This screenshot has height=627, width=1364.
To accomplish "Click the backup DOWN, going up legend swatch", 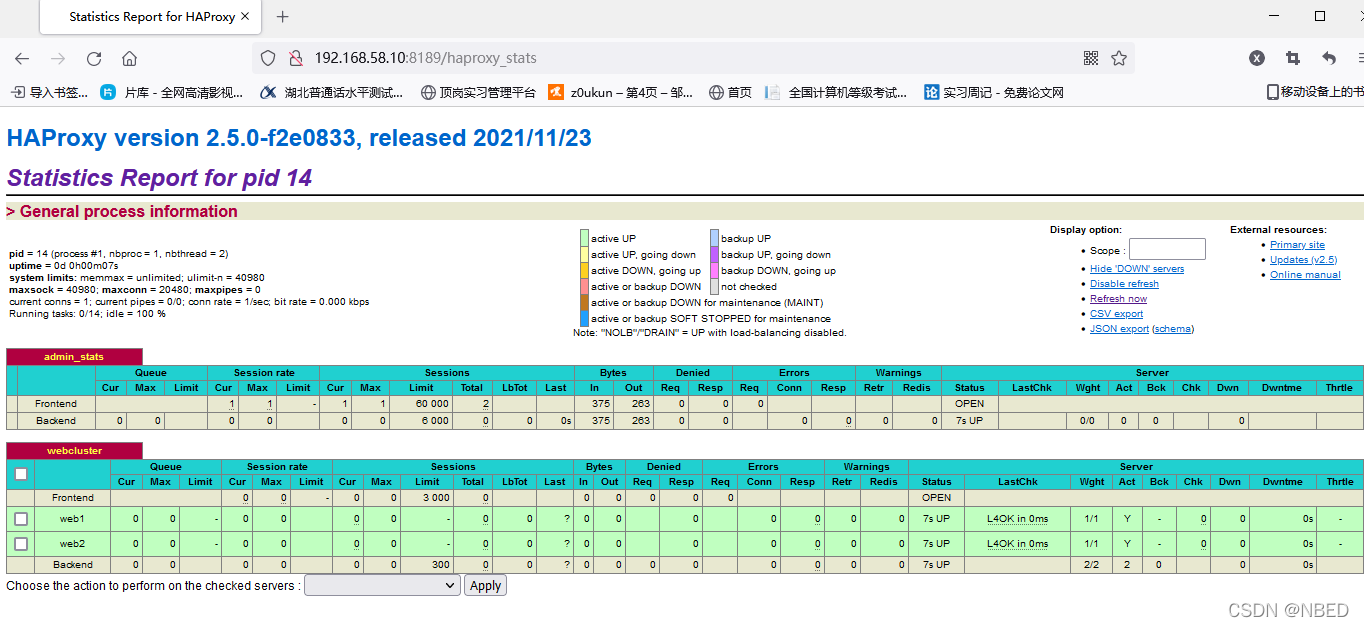I will [714, 270].
